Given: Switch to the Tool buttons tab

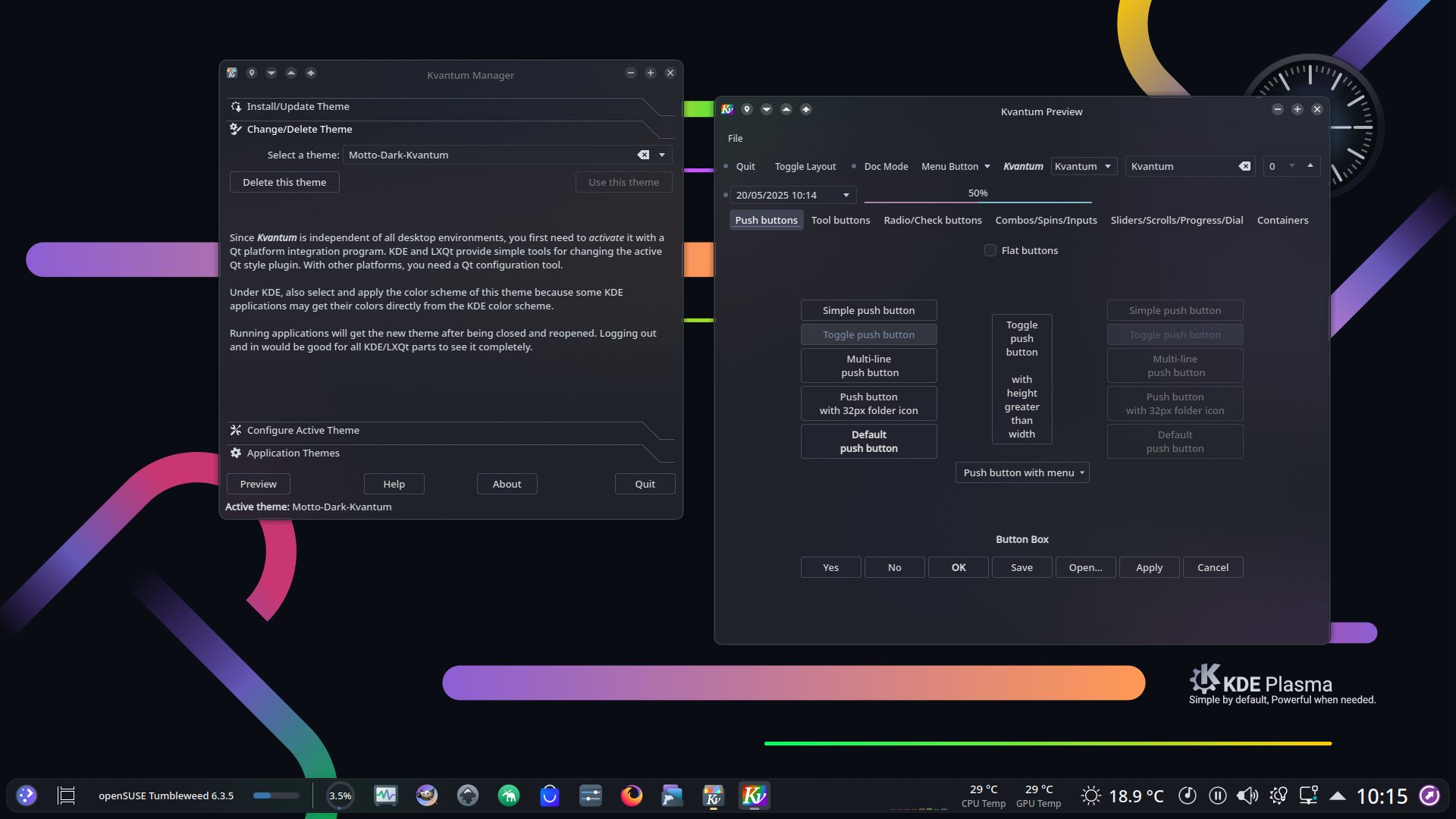Looking at the screenshot, I should click(x=840, y=220).
